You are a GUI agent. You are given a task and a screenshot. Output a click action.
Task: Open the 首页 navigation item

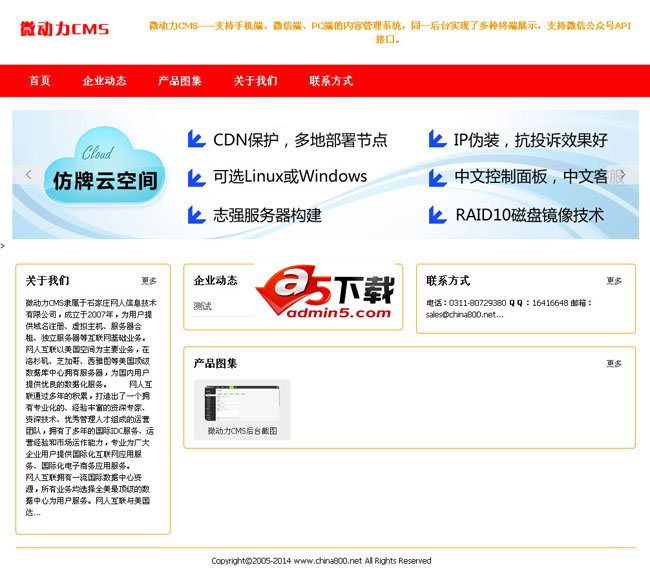40,80
